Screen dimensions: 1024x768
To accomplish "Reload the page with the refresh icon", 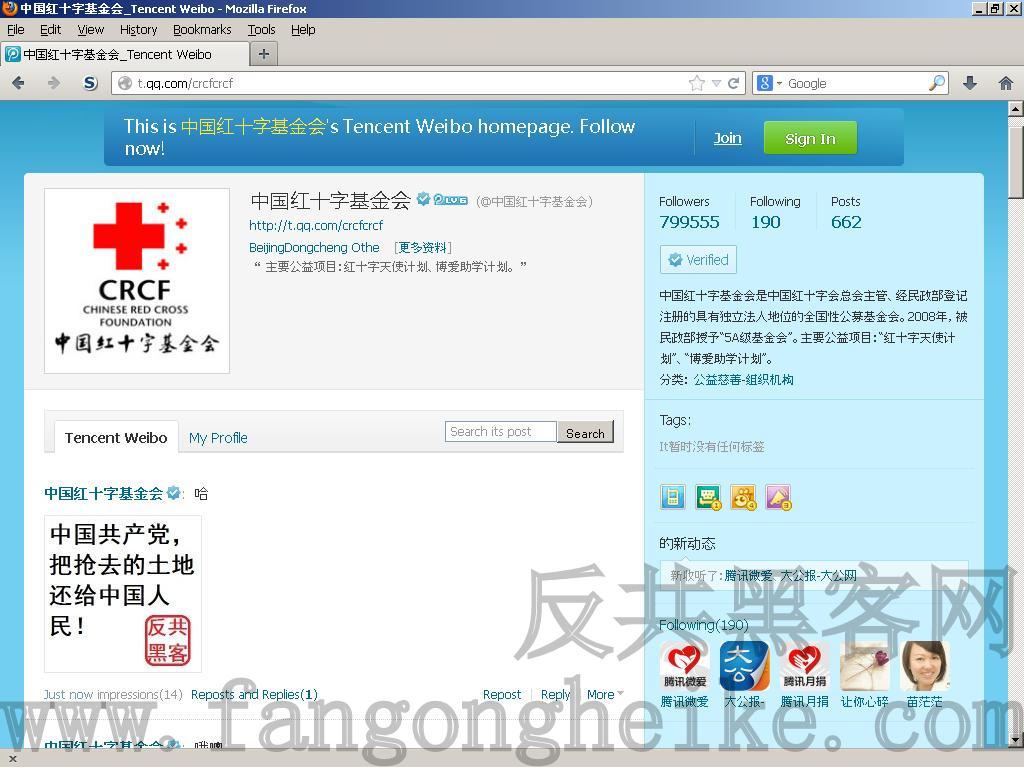I will pos(733,83).
